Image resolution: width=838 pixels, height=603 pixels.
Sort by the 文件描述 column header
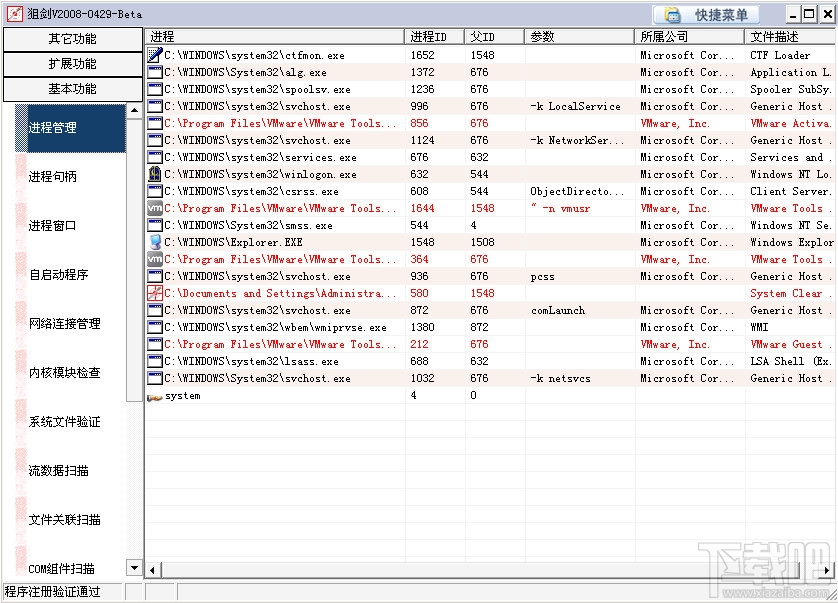click(x=790, y=37)
